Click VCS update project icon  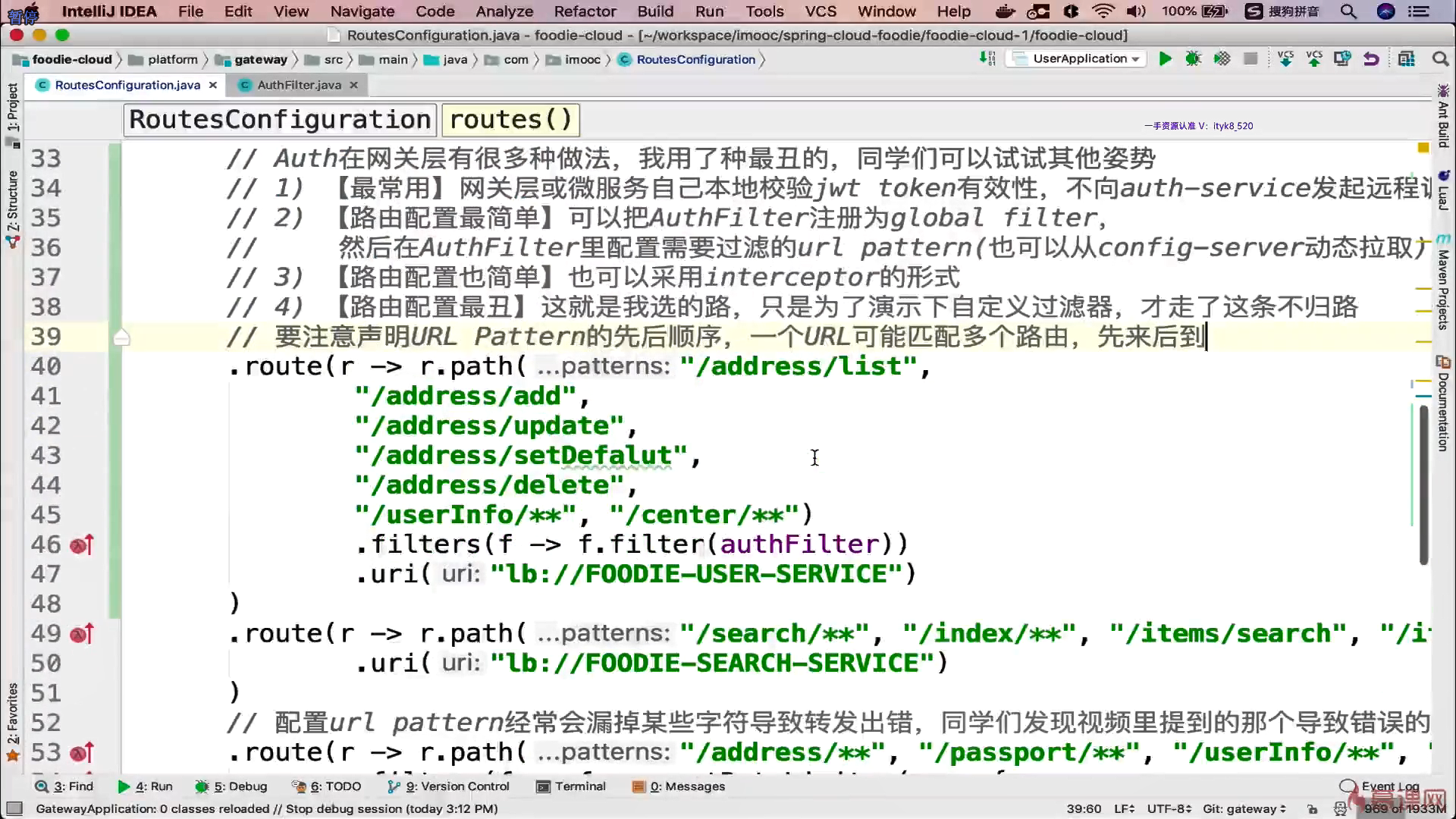click(x=1285, y=59)
